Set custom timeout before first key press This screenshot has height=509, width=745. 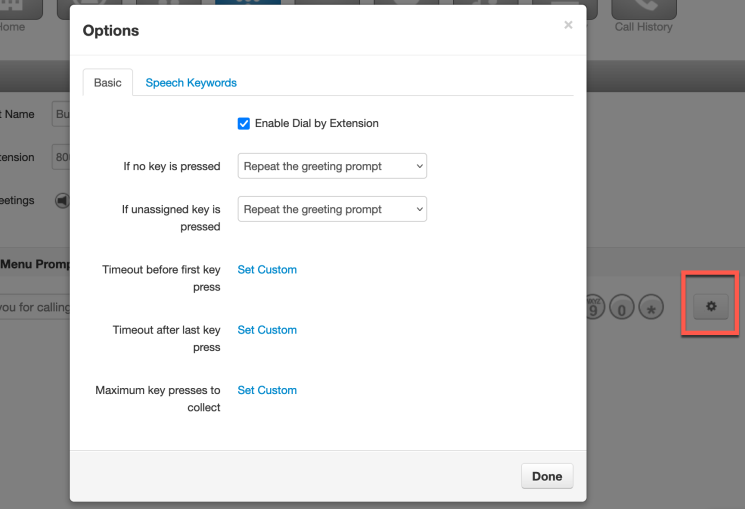tap(267, 269)
